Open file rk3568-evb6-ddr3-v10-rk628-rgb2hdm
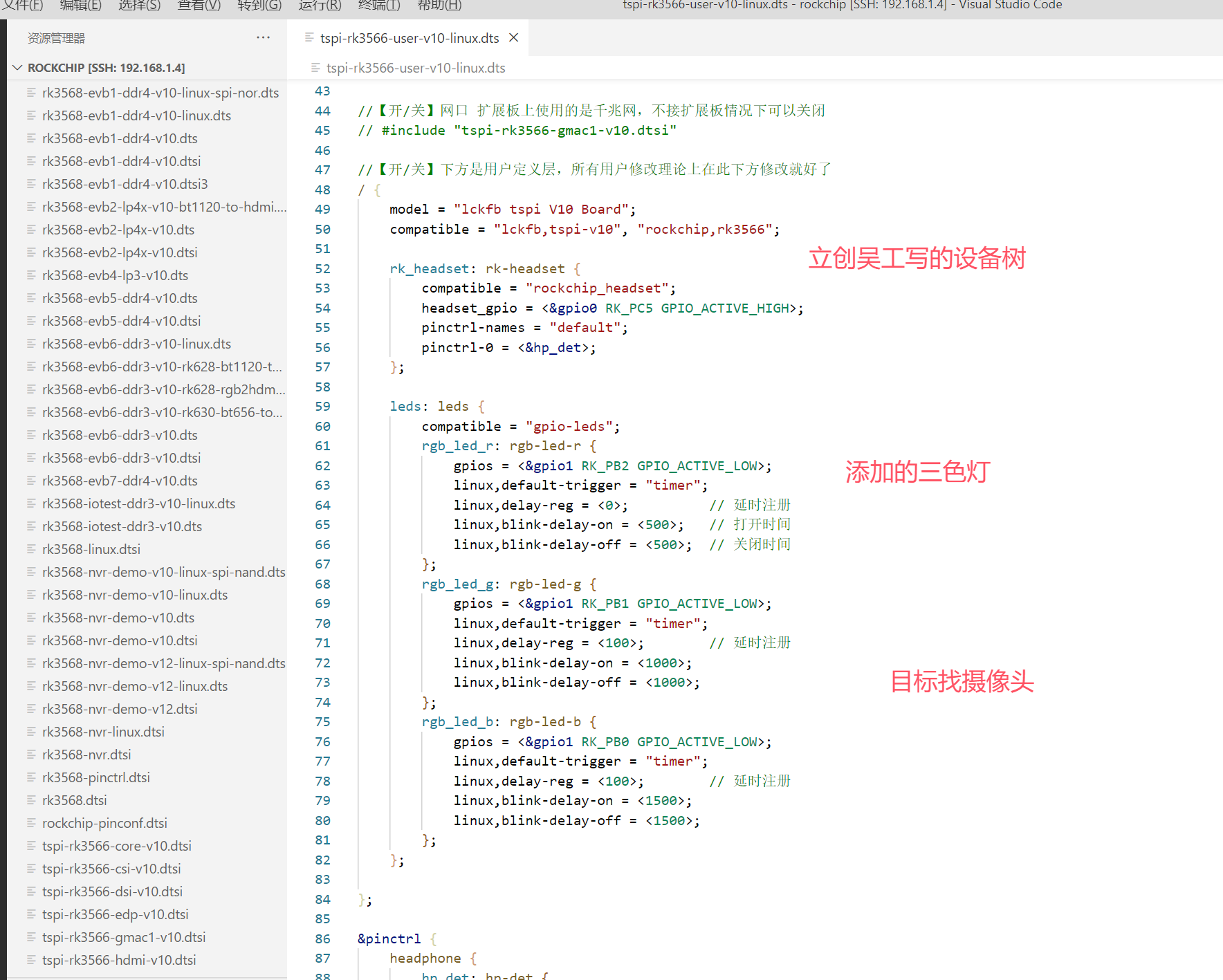Screen dimensions: 1223x980 (164, 389)
